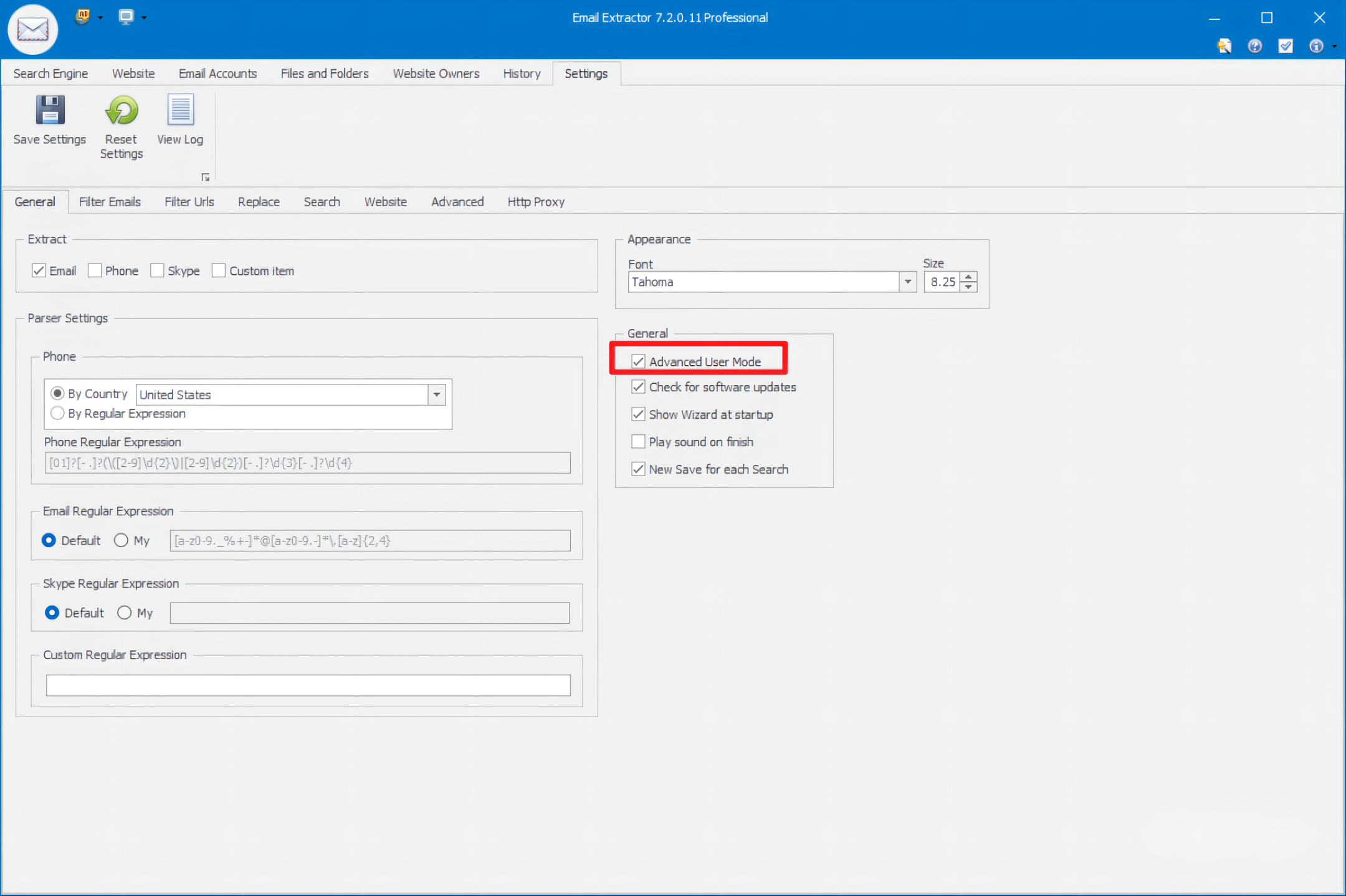Open the dropdown arrow beside monitor icon

point(144,17)
